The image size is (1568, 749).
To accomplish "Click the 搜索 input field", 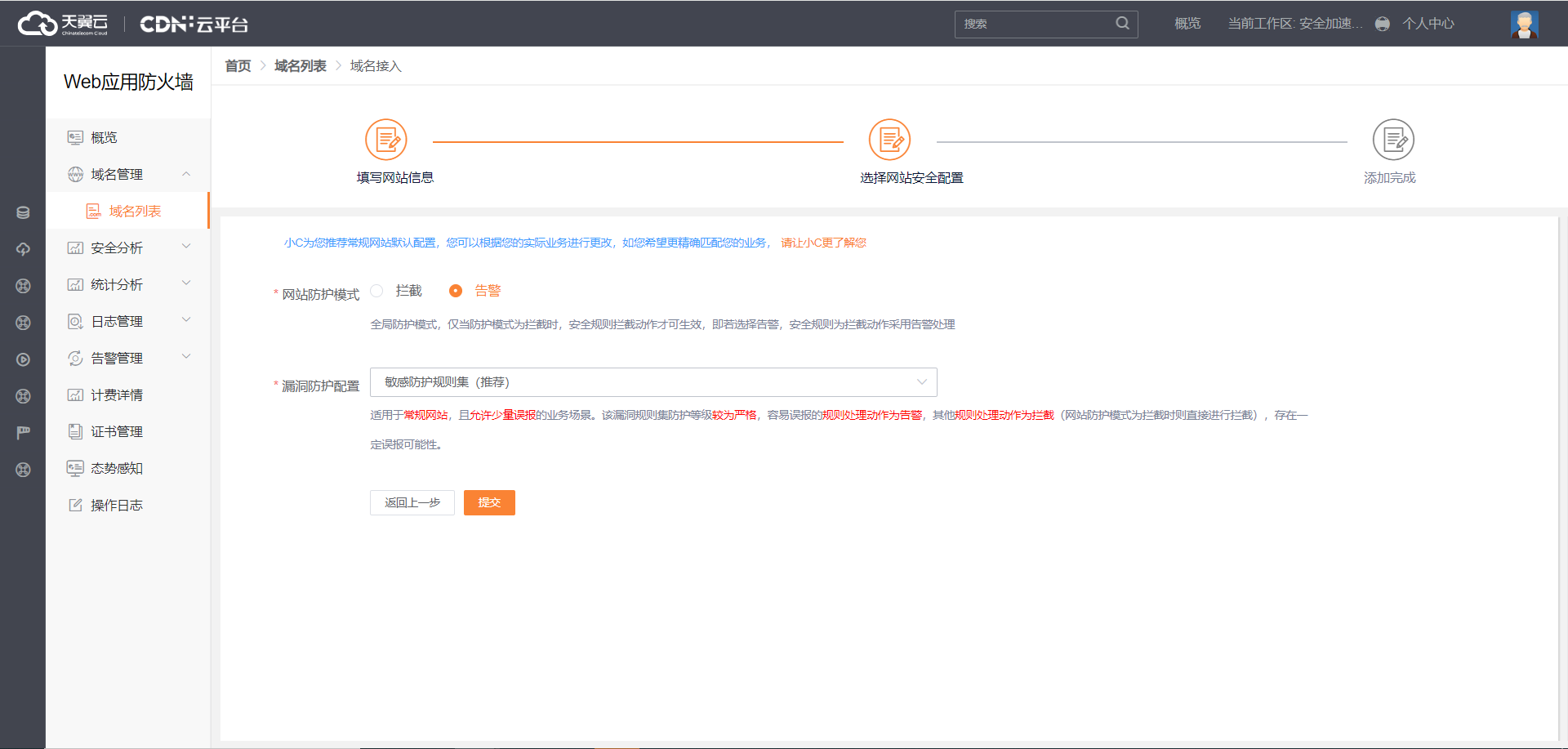I will 1033,24.
